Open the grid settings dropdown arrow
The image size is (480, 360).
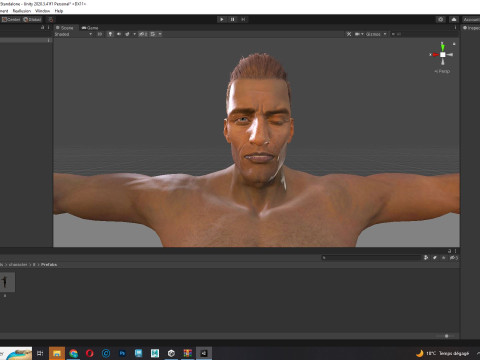click(x=160, y=34)
